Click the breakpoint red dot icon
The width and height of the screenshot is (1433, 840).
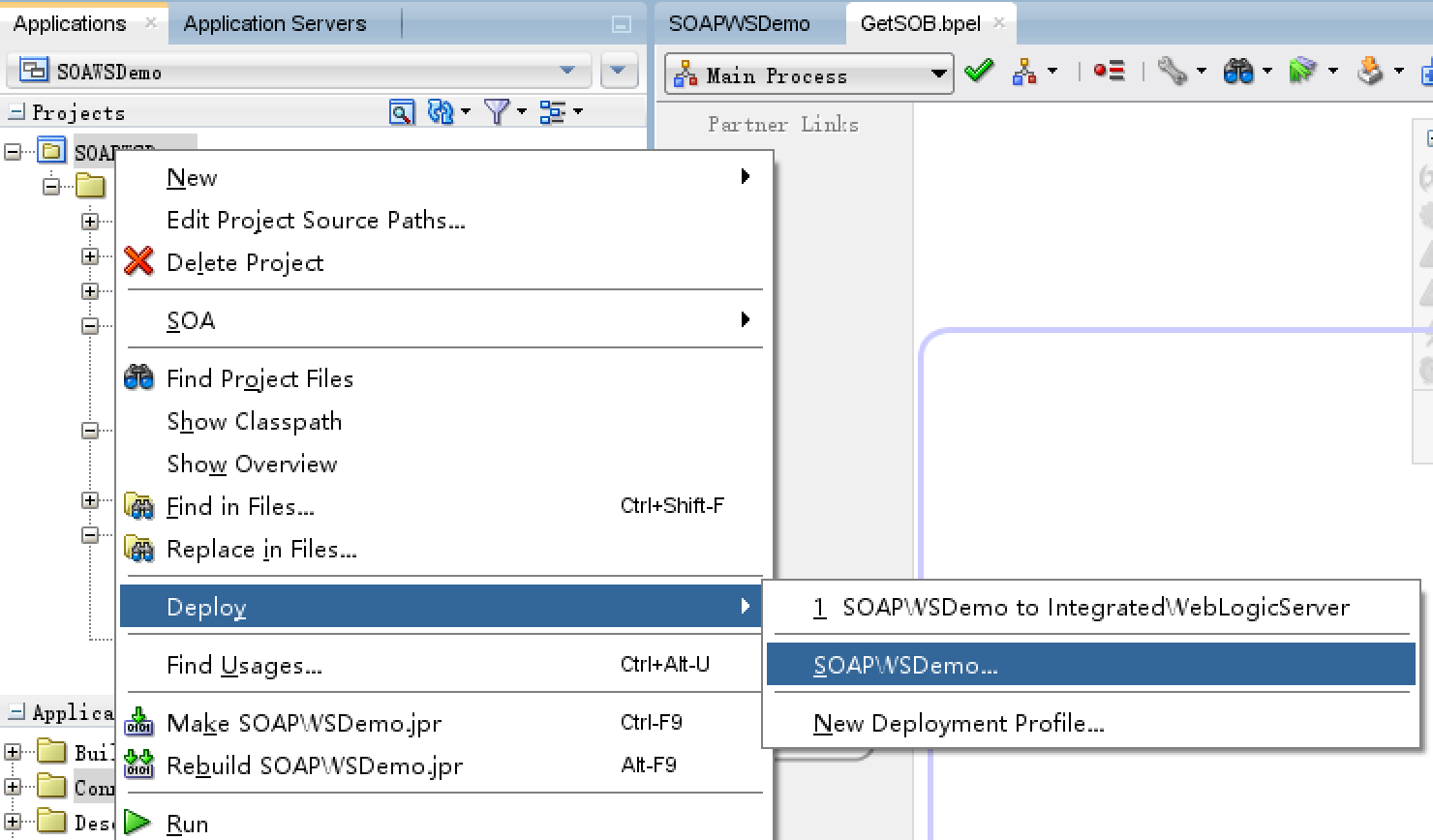pos(1109,71)
